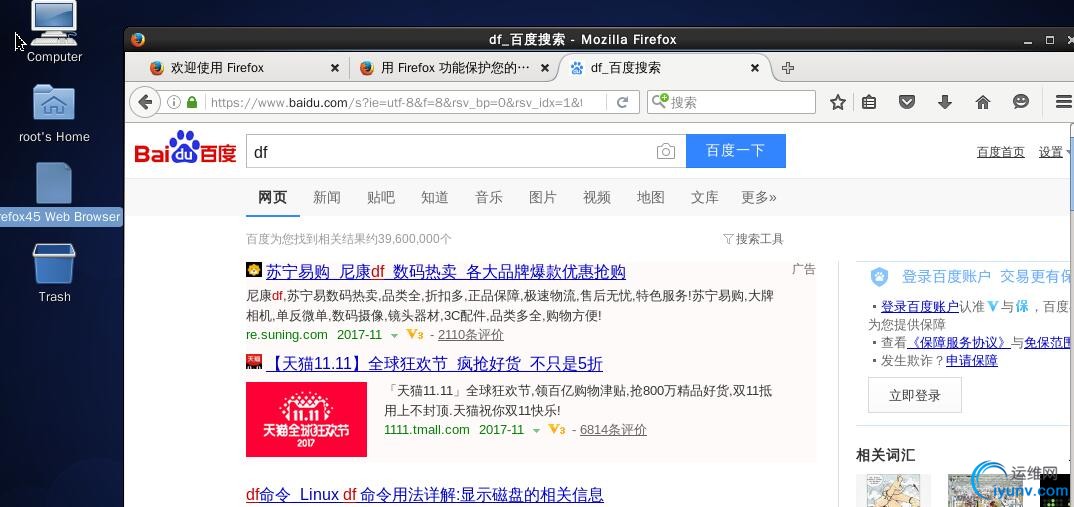Screen dimensions: 1074x507
Task: Click the V3 credibility badge for 1111.tmall.com
Action: (x=557, y=430)
